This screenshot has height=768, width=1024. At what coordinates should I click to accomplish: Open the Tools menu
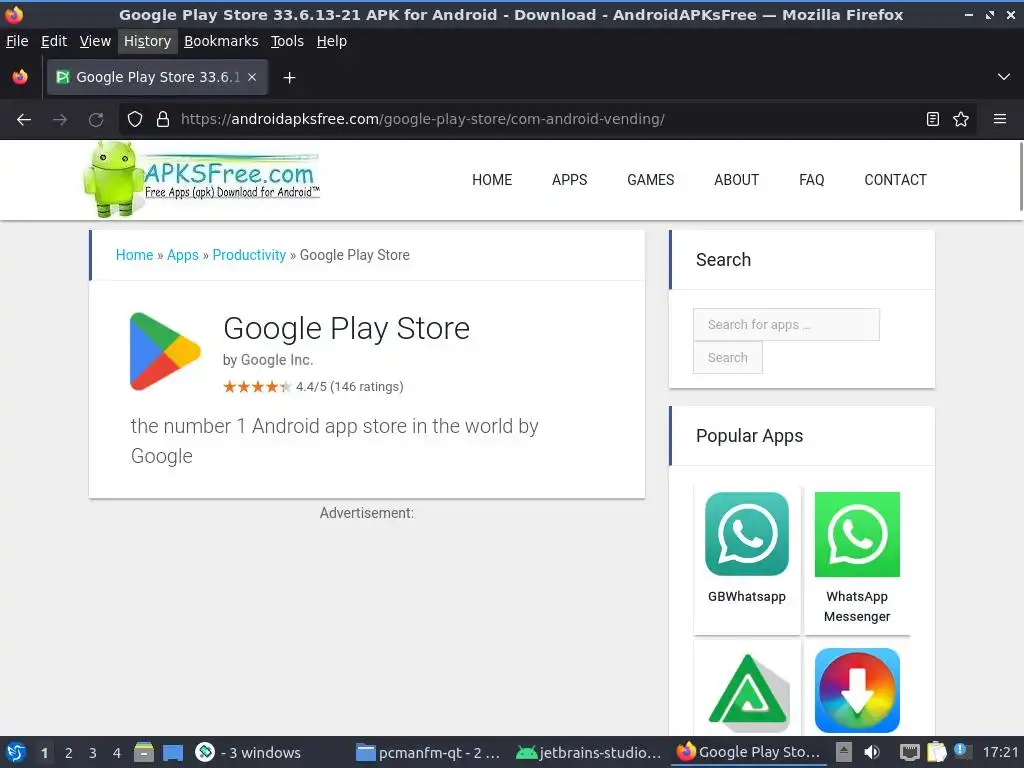coord(287,41)
